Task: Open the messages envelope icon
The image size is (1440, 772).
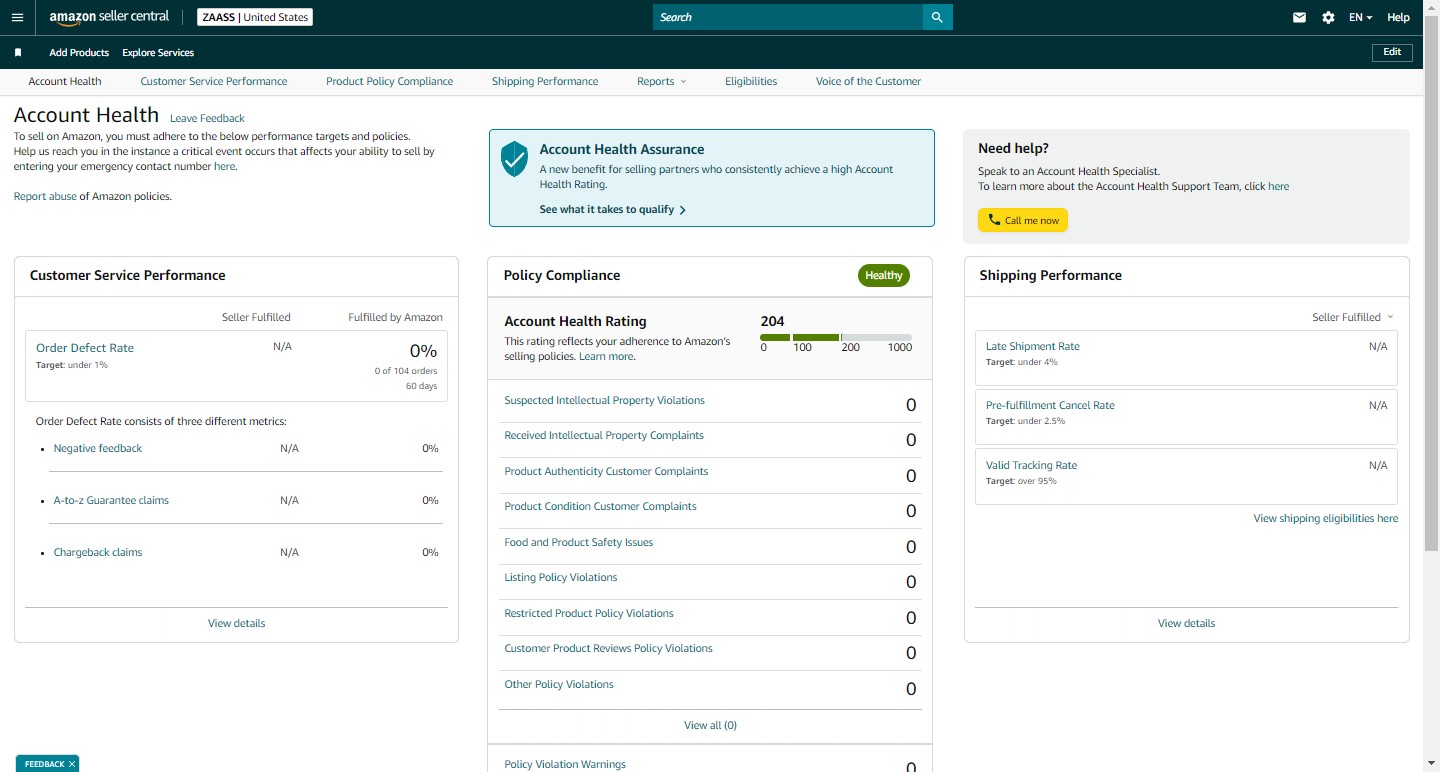Action: point(1299,17)
